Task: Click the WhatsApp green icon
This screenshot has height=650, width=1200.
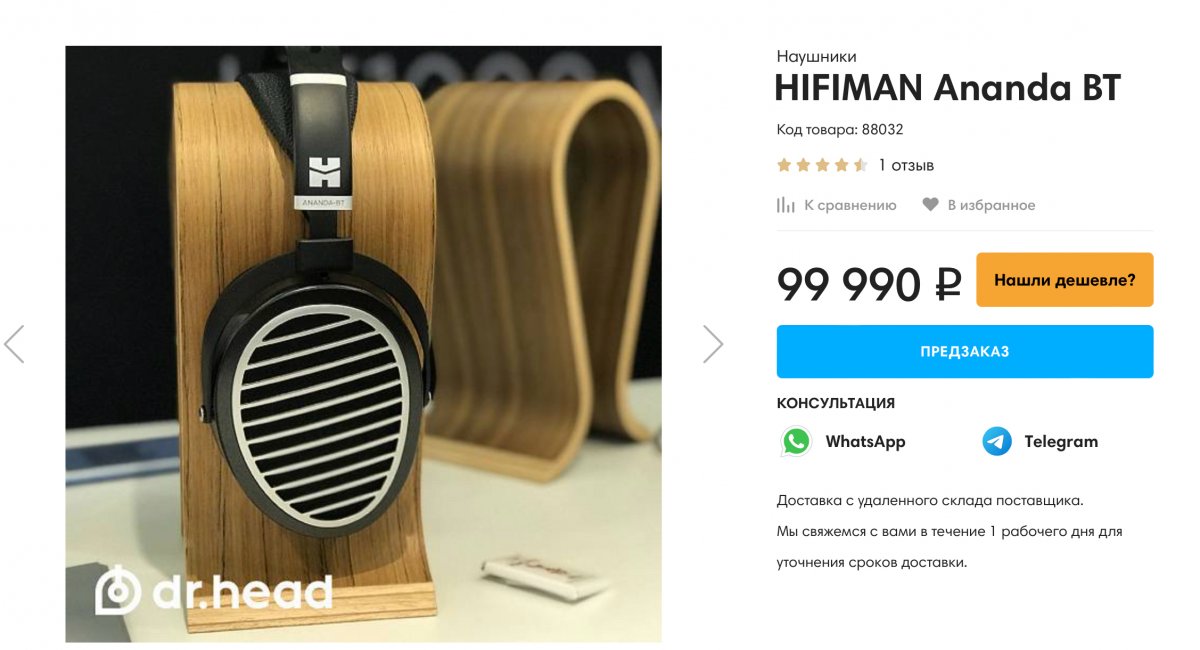Action: click(x=797, y=441)
